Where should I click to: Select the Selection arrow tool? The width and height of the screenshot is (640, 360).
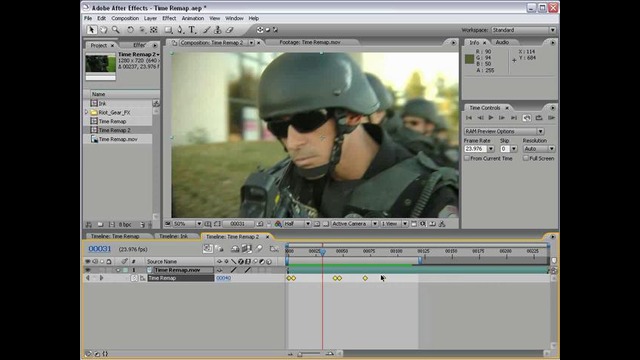[x=91, y=30]
